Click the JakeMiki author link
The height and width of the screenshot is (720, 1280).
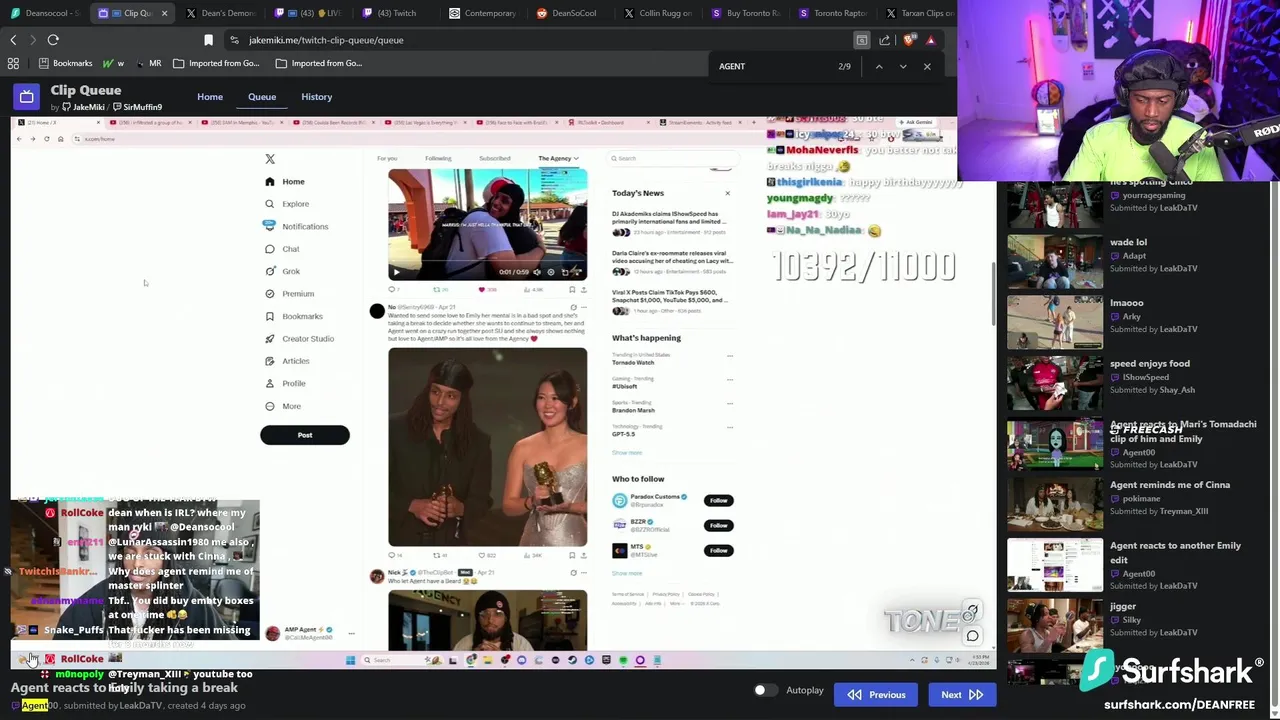(x=85, y=107)
